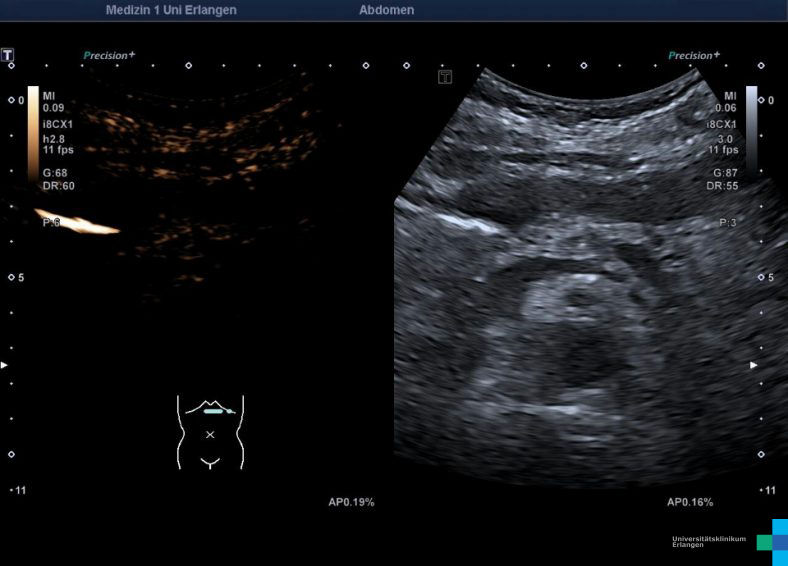788x566 pixels.
Task: Click the G:68 gain value on left
Action: point(57,173)
